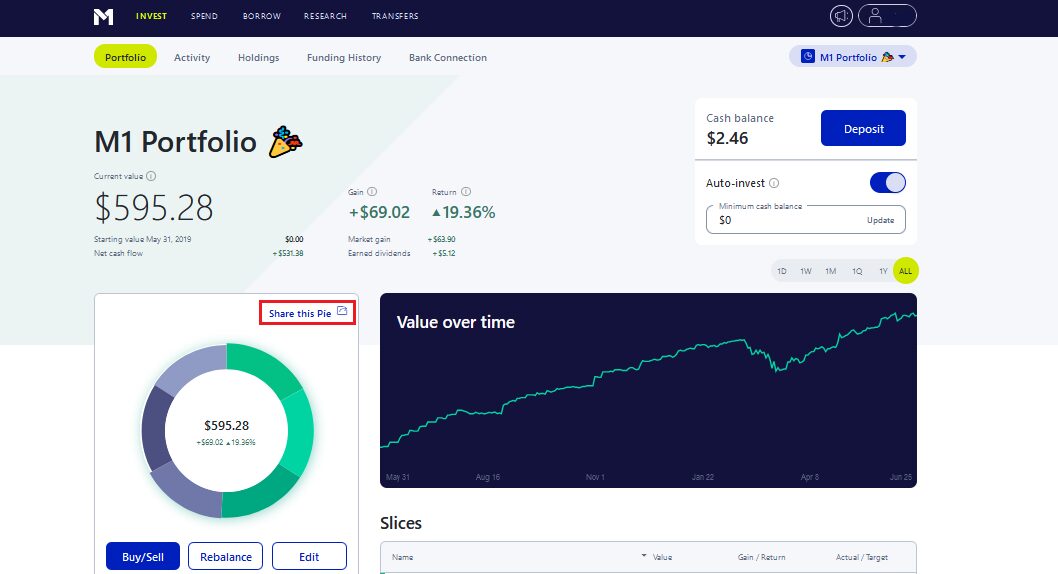Click the share icon beside Share this Pie
Image resolution: width=1058 pixels, height=574 pixels.
[342, 311]
